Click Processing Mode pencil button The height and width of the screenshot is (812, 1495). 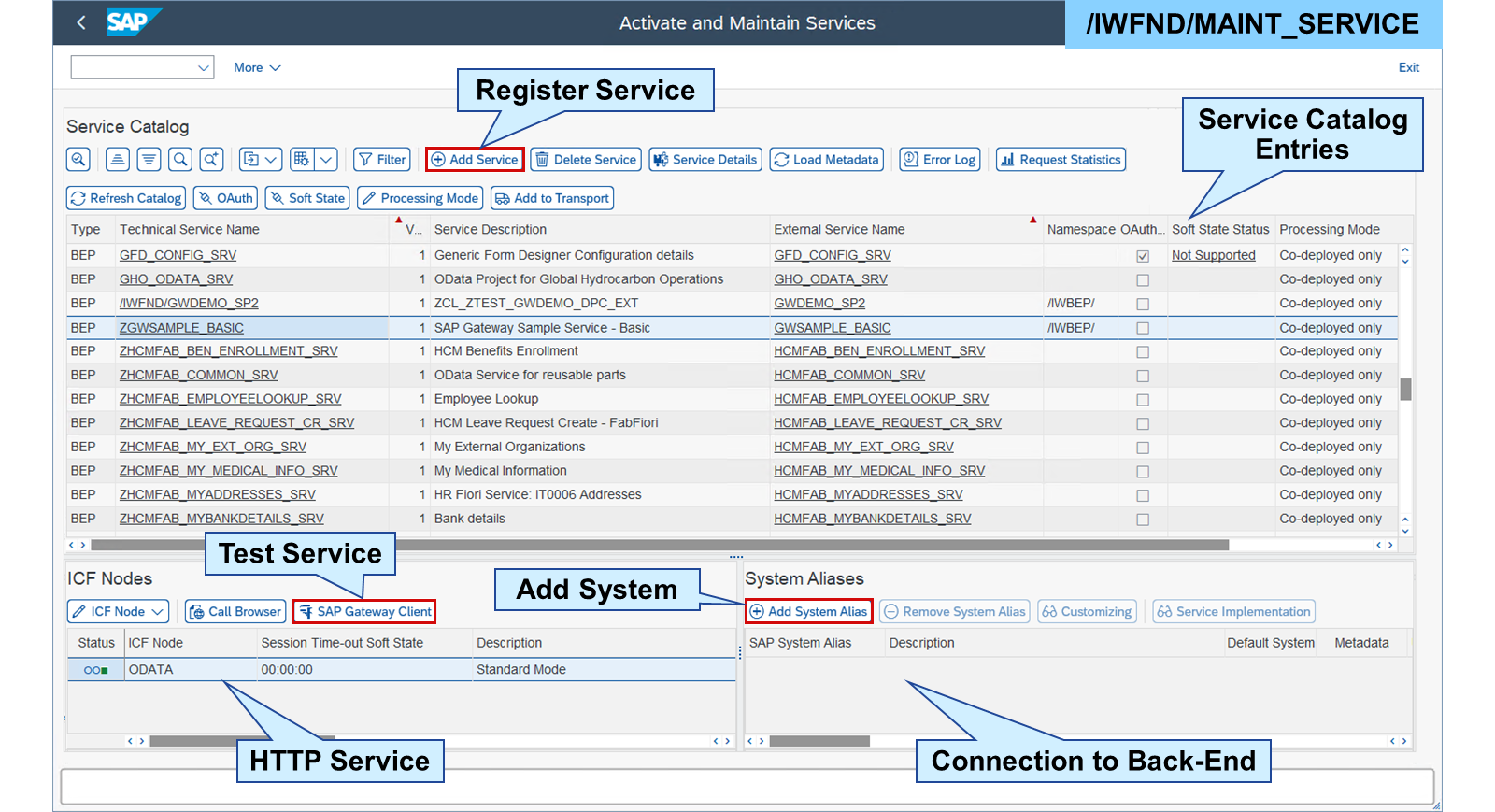click(420, 198)
